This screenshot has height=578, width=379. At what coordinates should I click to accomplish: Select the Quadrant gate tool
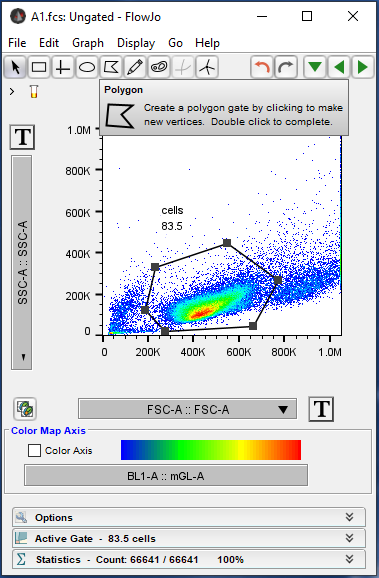tap(63, 67)
